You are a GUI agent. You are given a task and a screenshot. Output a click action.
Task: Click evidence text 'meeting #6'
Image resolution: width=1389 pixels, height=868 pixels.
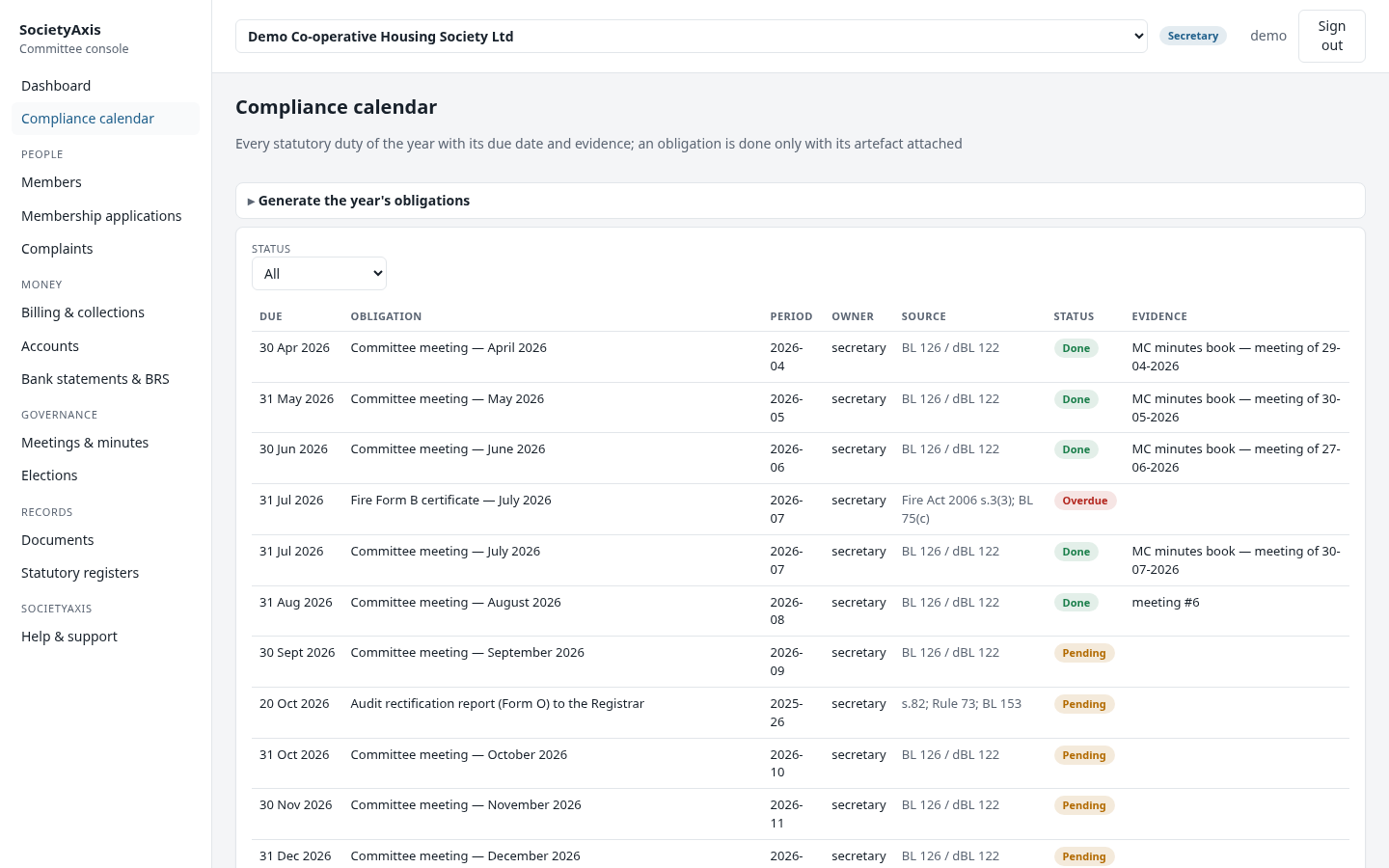point(1165,603)
